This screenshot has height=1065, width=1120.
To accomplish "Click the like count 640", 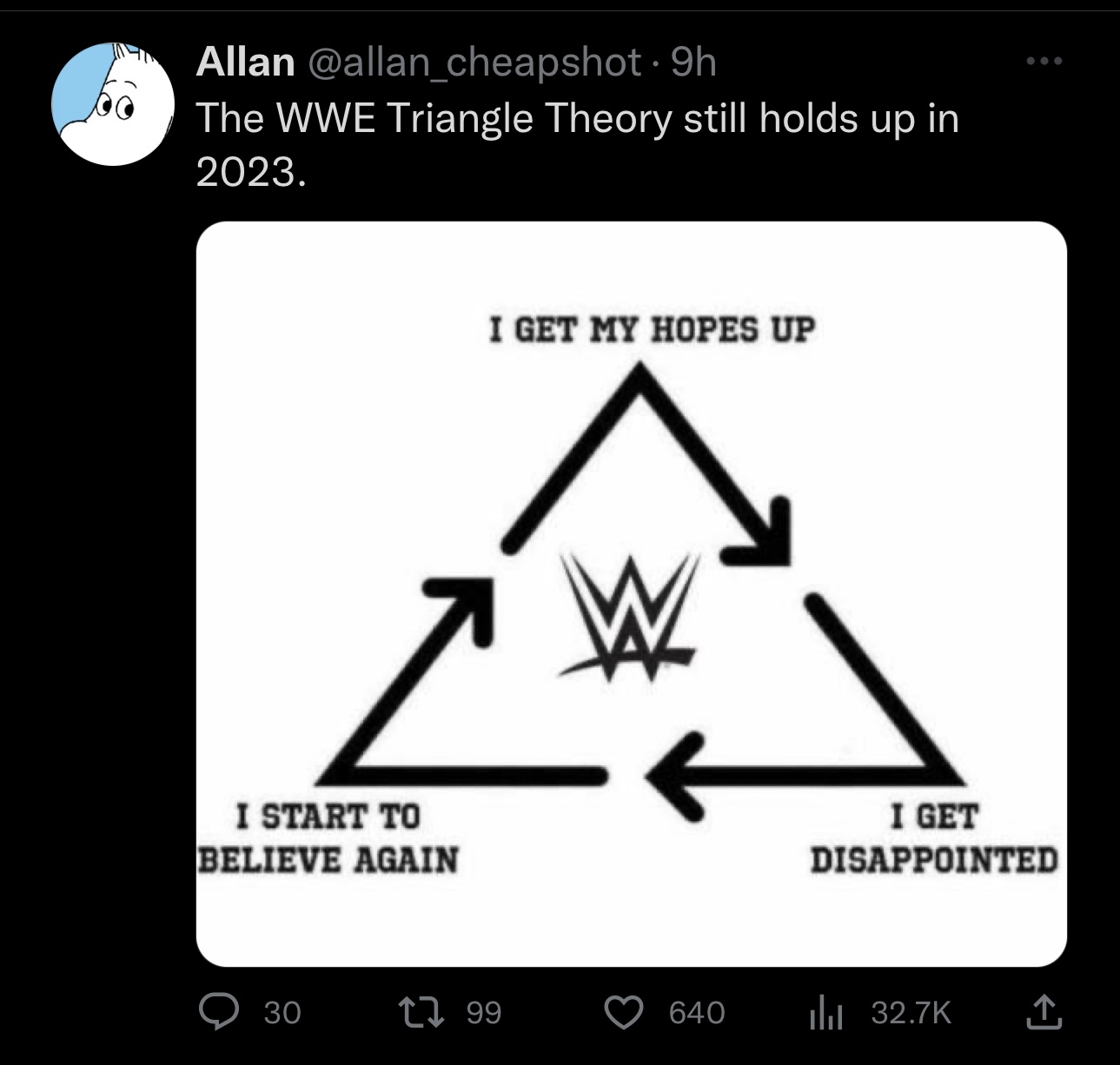I will (697, 1013).
